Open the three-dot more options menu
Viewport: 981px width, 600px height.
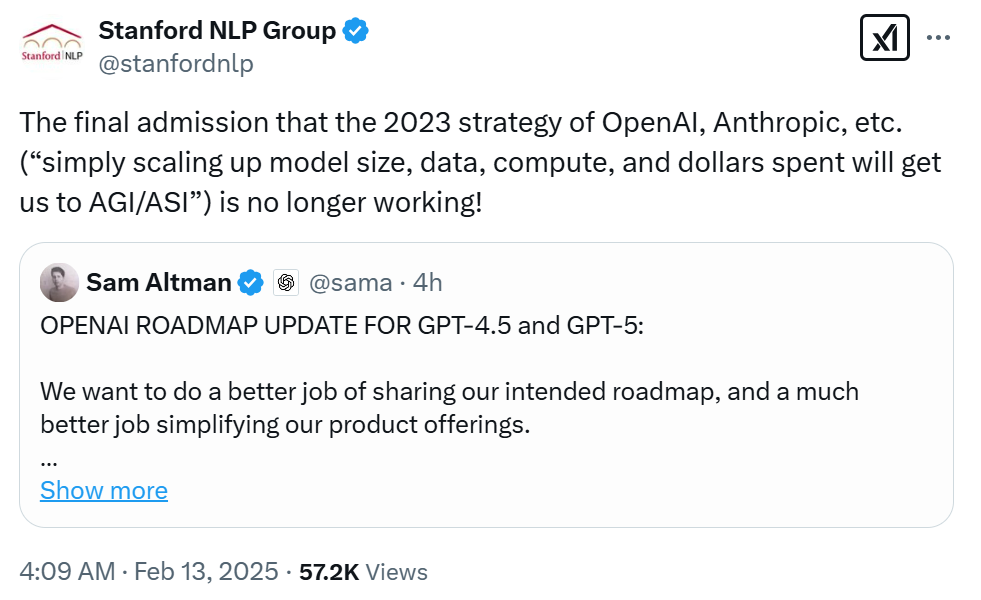(x=938, y=38)
